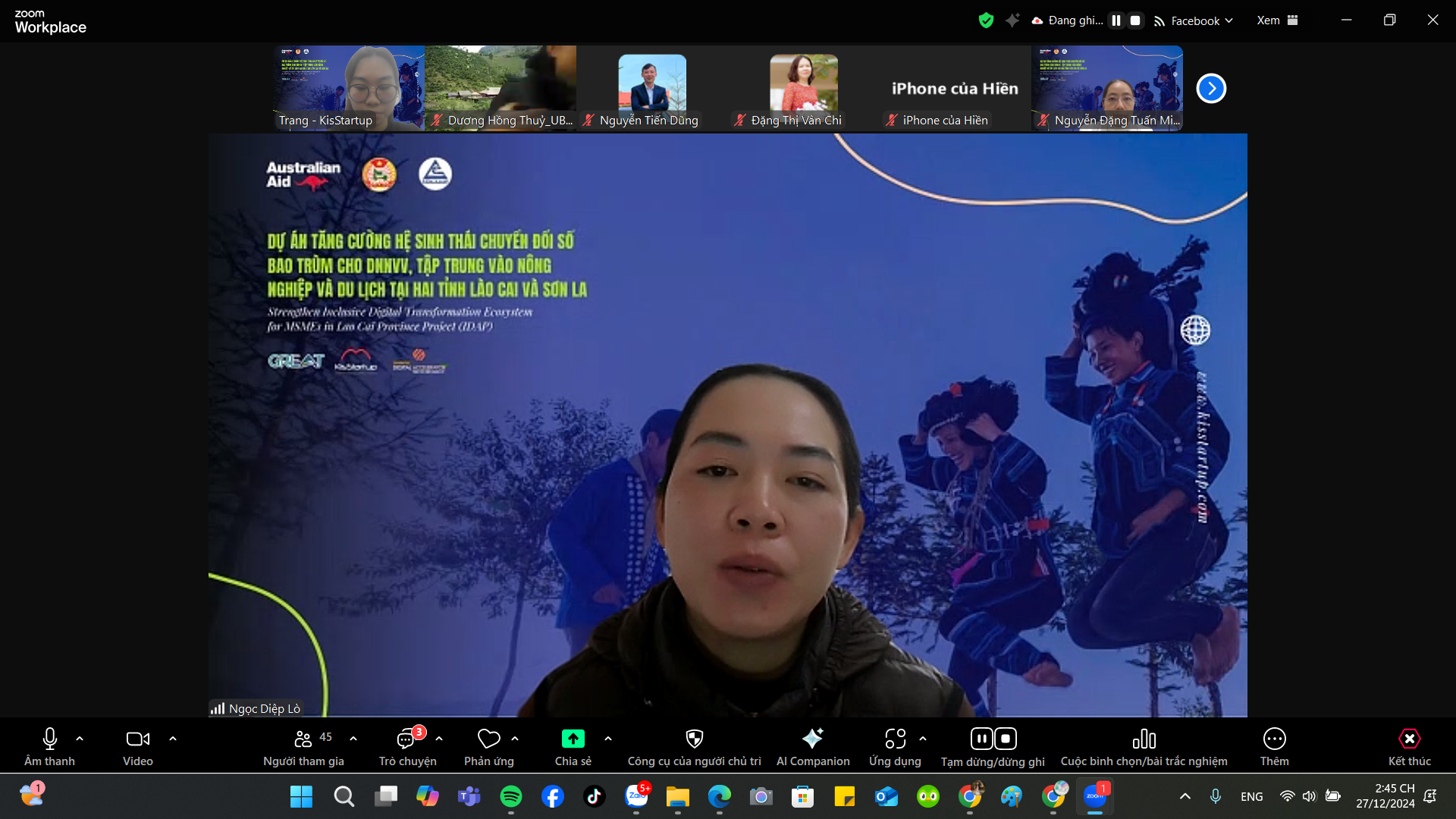This screenshot has height=819, width=1456.
Task: Open Camera app from the taskbar
Action: coord(761,796)
